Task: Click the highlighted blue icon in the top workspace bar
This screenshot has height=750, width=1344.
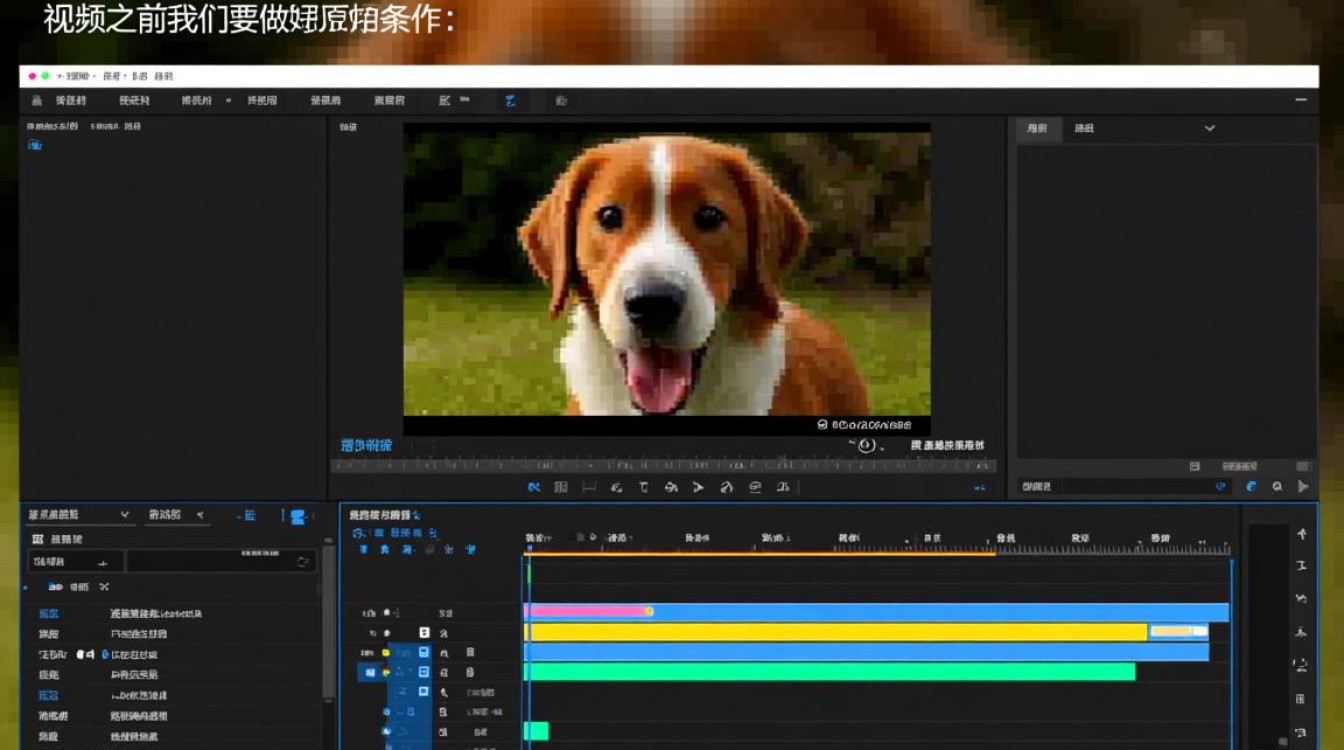Action: [510, 100]
